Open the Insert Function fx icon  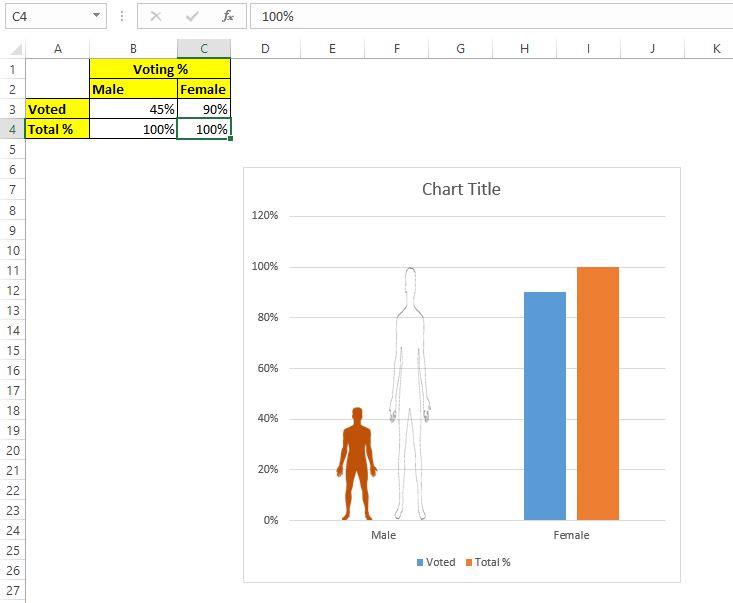click(x=228, y=16)
